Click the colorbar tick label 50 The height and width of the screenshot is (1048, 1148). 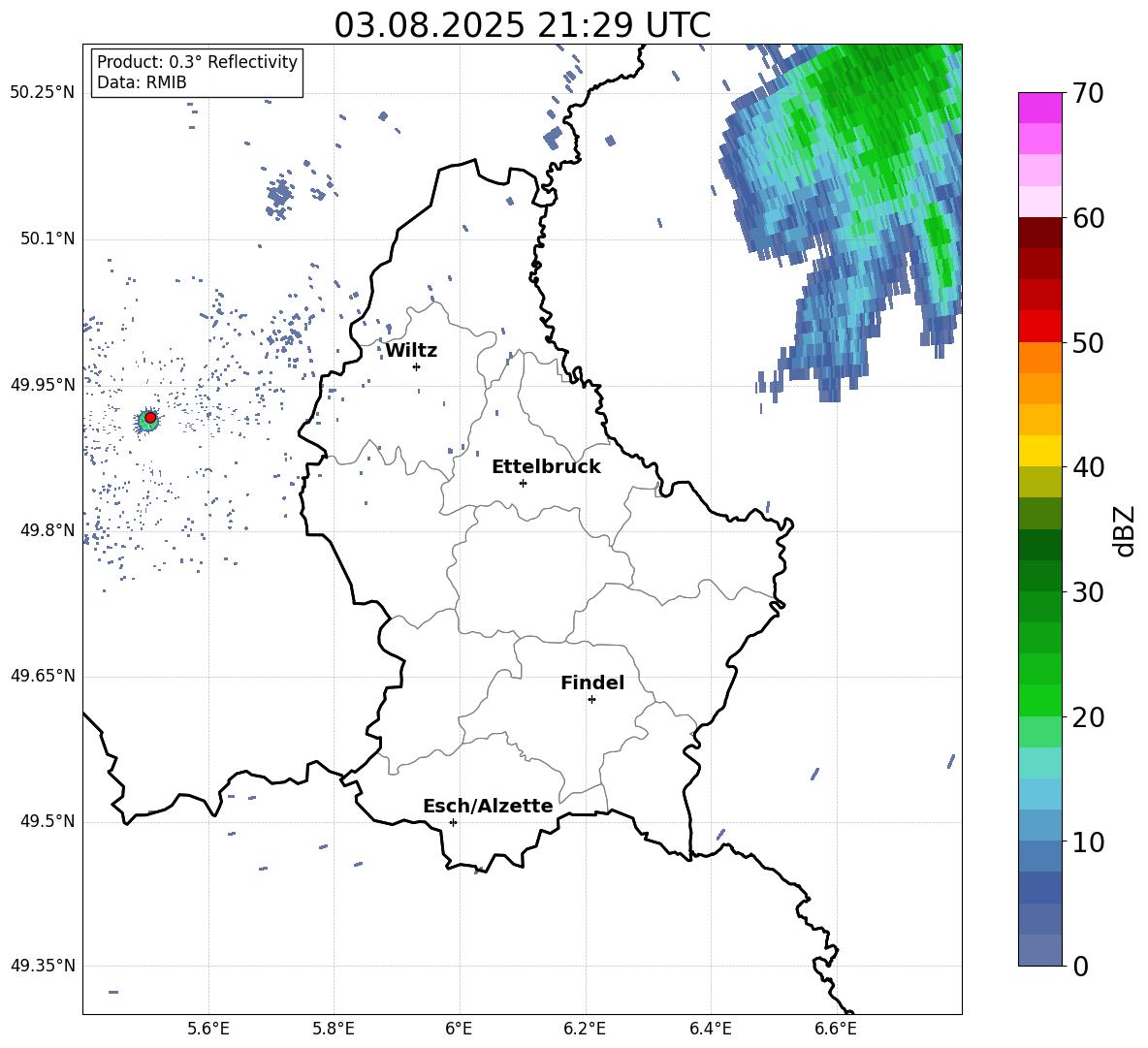tap(1088, 342)
